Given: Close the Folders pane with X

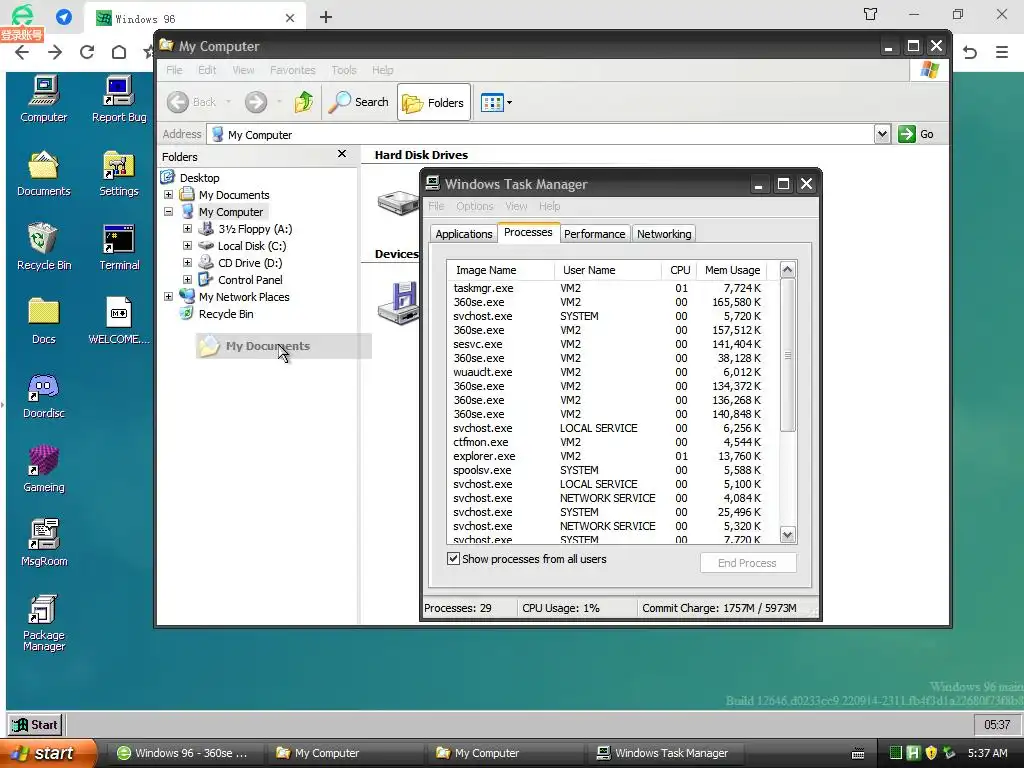Looking at the screenshot, I should pos(342,153).
